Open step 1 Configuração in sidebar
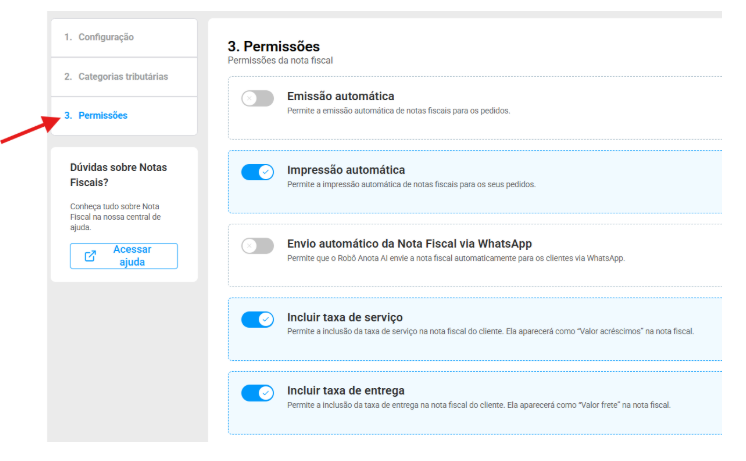The height and width of the screenshot is (461, 746). 105,38
